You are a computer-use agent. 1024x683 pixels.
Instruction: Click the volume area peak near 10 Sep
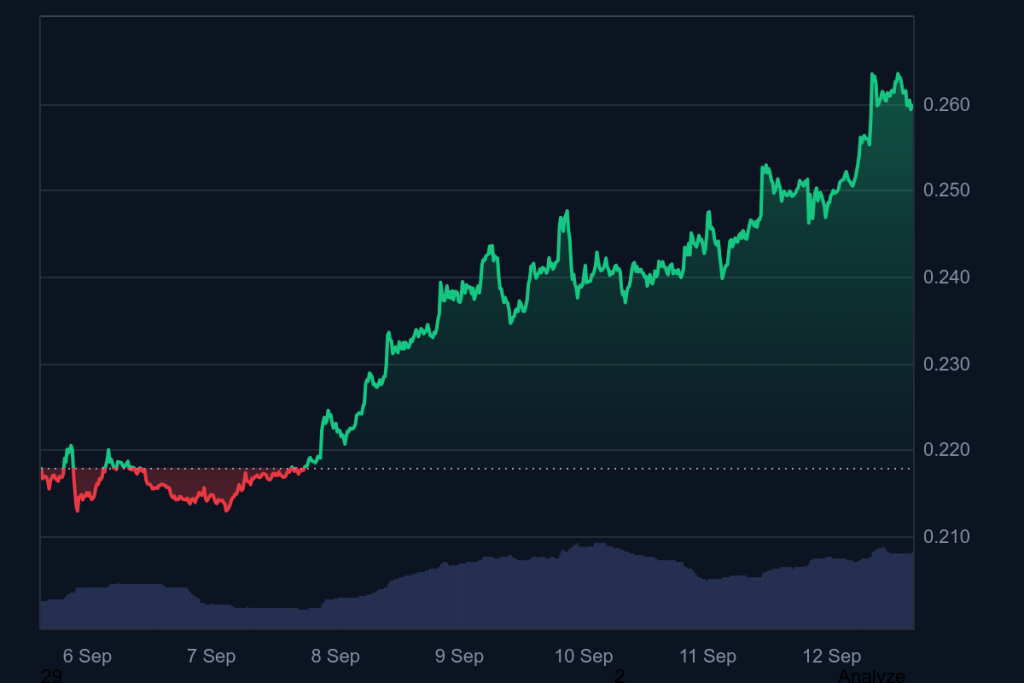tap(598, 545)
